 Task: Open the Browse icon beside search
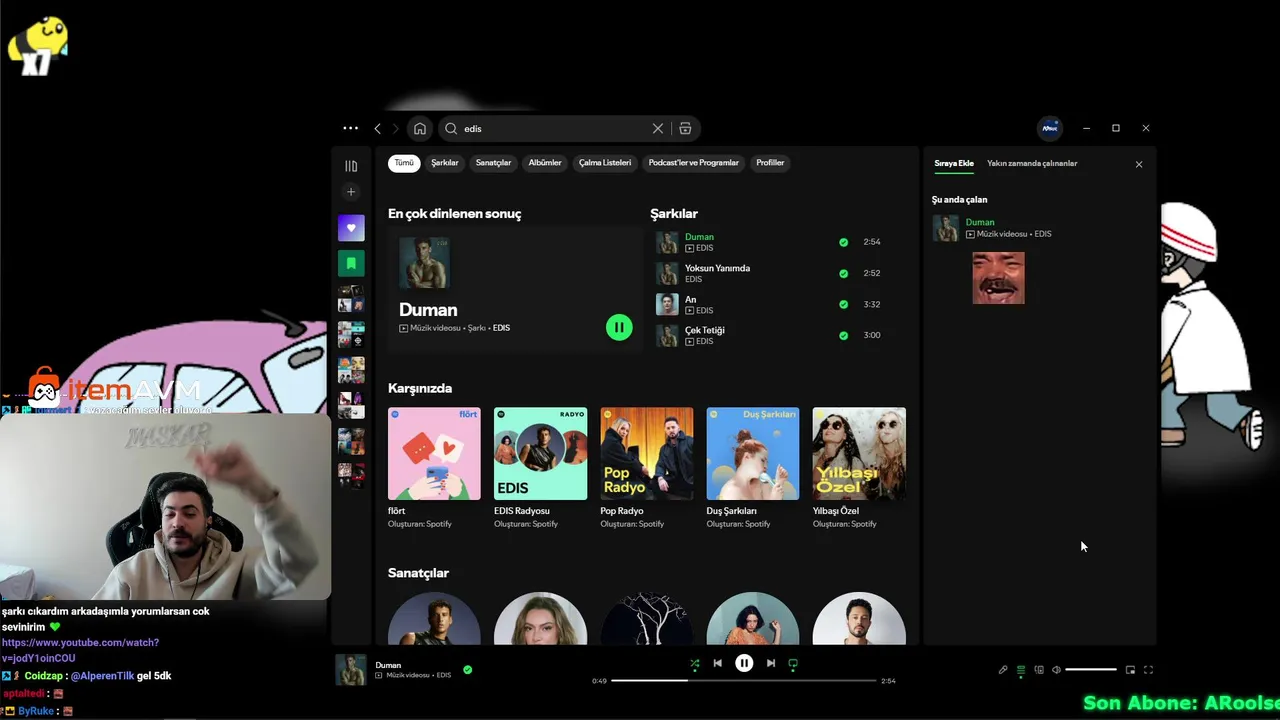point(685,128)
